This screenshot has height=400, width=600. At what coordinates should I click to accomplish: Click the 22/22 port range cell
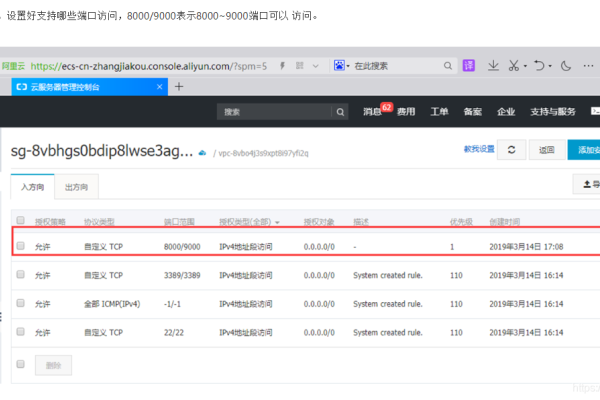174,333
